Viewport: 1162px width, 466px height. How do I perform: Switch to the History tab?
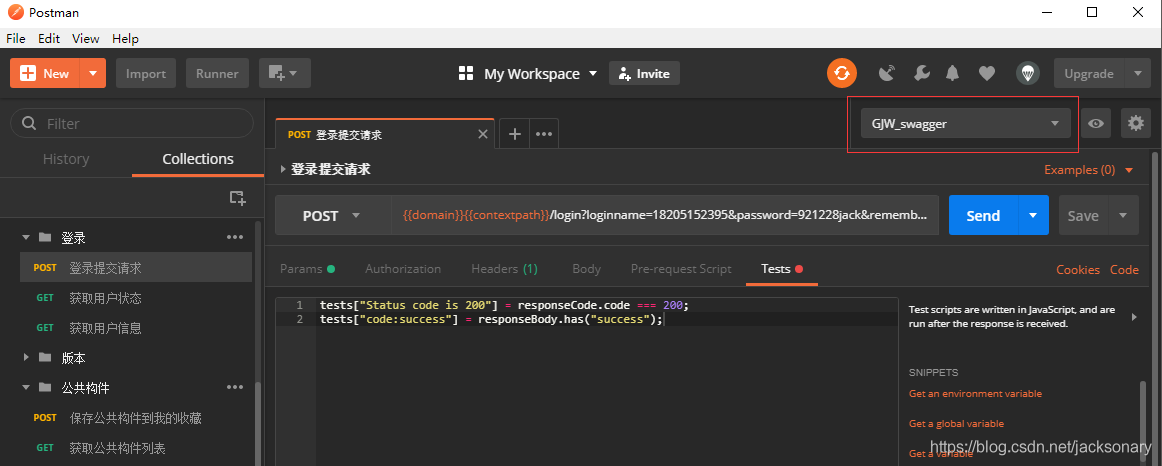point(66,159)
